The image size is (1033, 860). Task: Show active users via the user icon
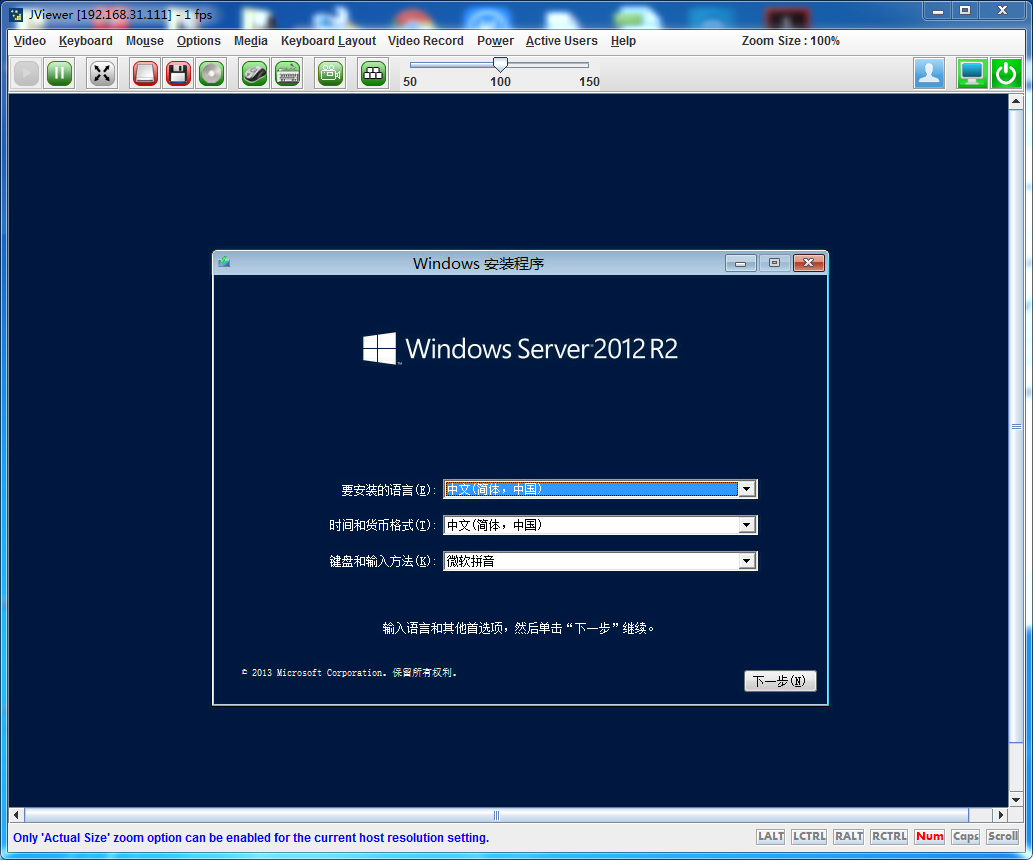tap(929, 74)
